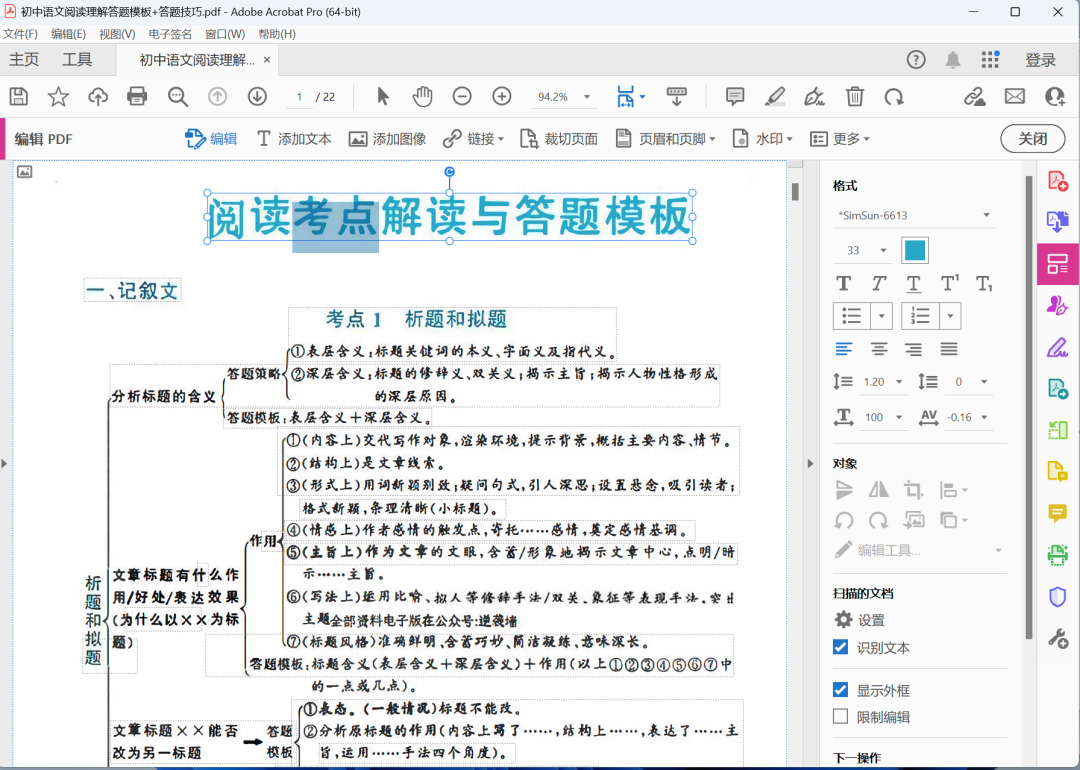This screenshot has width=1080, height=770.
Task: Open the bullet list style dropdown arrow
Action: 882,316
